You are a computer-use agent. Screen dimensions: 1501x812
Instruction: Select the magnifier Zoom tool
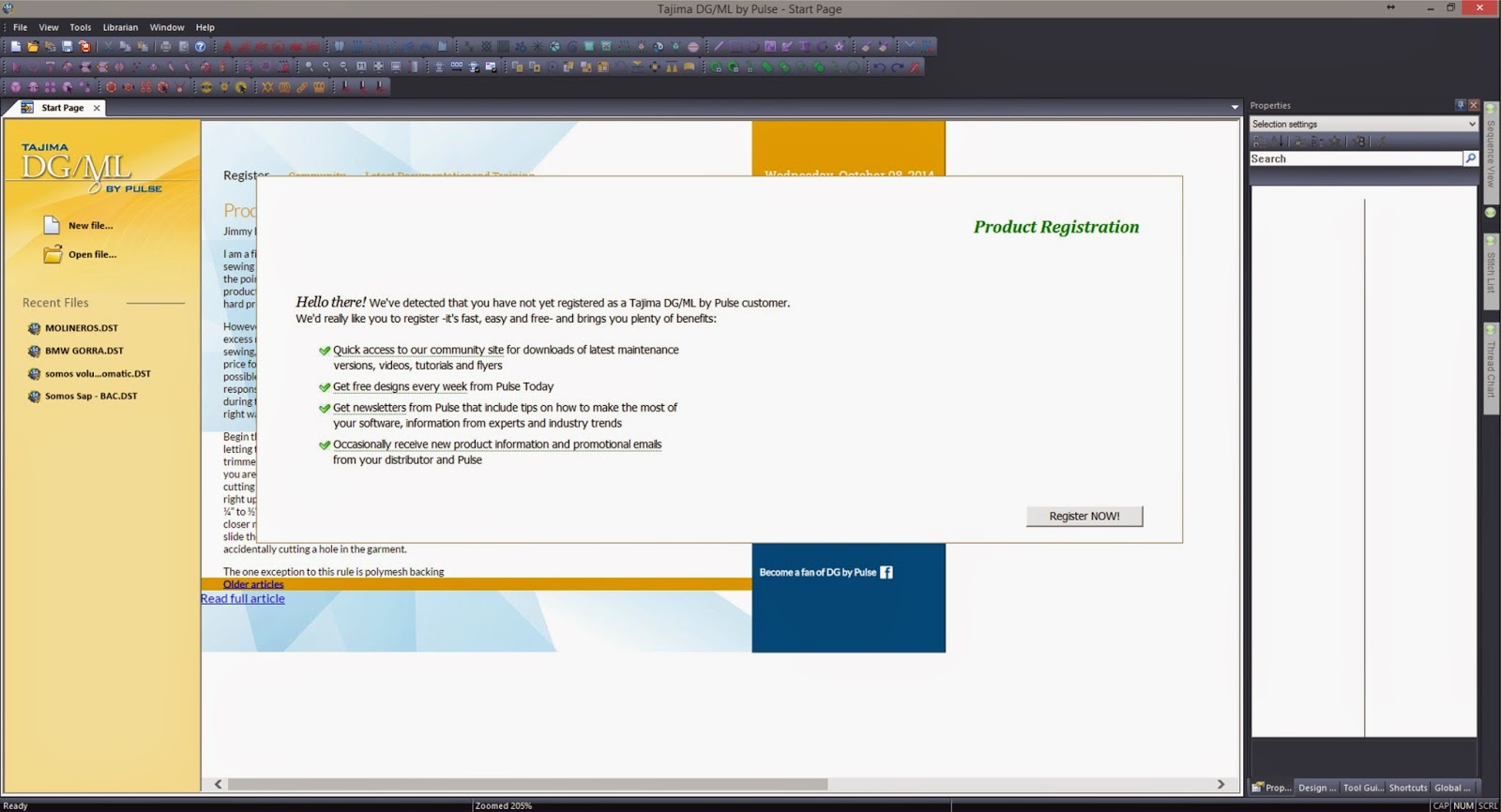click(x=309, y=67)
